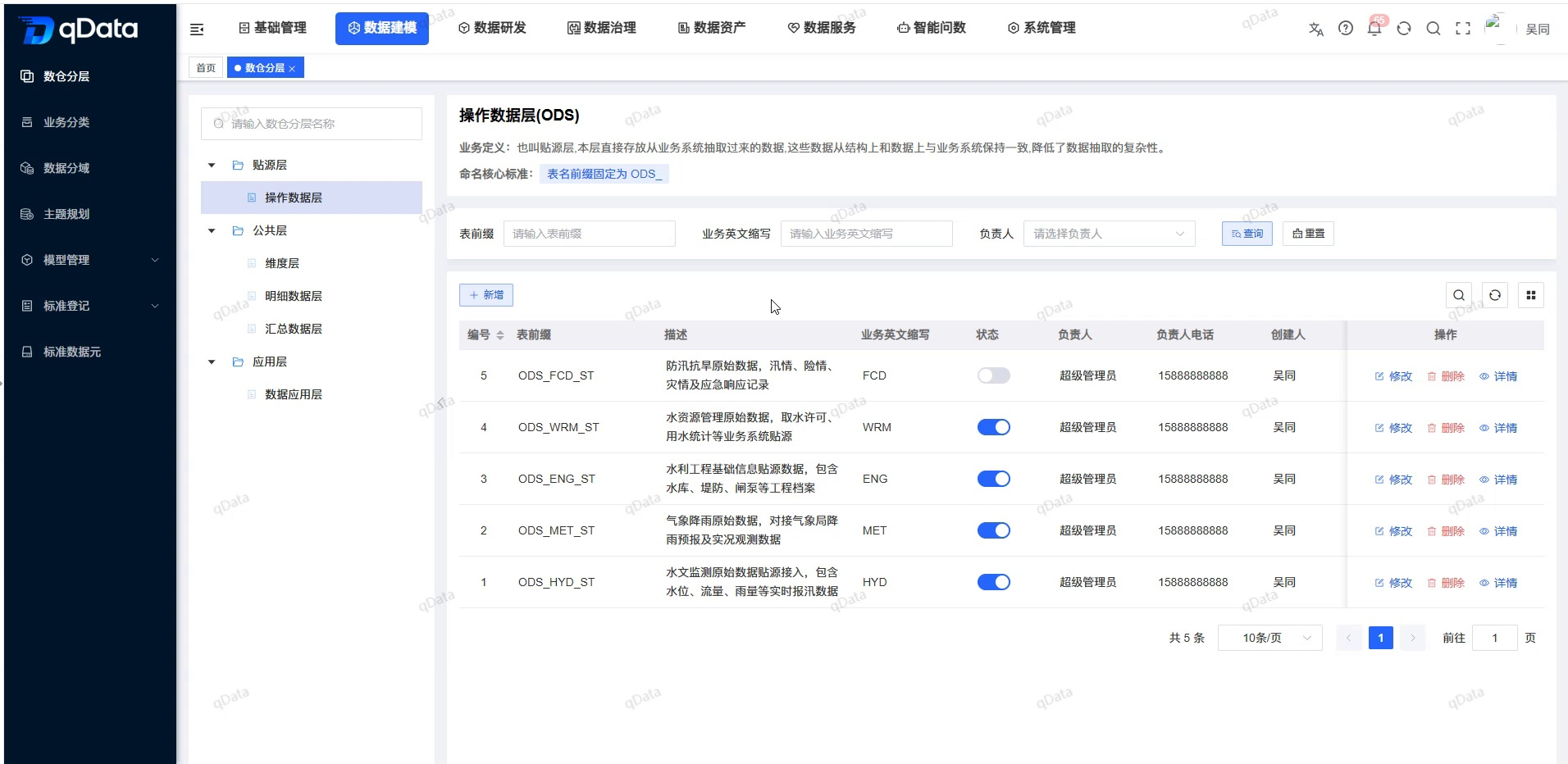Open the language translation icon
The width and height of the screenshot is (1568, 764).
(x=1316, y=29)
